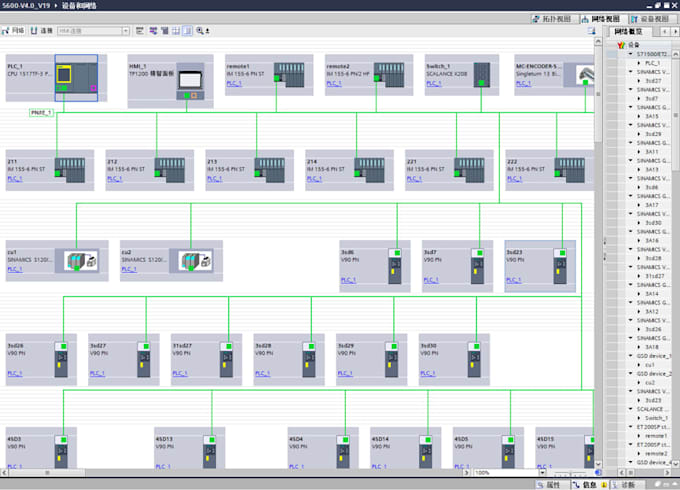
Task: Click the PLC_1 link under Switch_1
Action: 434,83
